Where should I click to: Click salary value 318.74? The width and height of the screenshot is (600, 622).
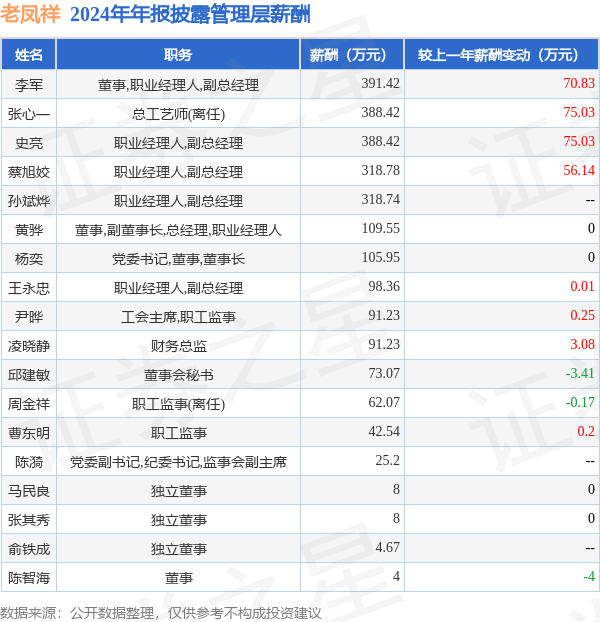[380, 199]
